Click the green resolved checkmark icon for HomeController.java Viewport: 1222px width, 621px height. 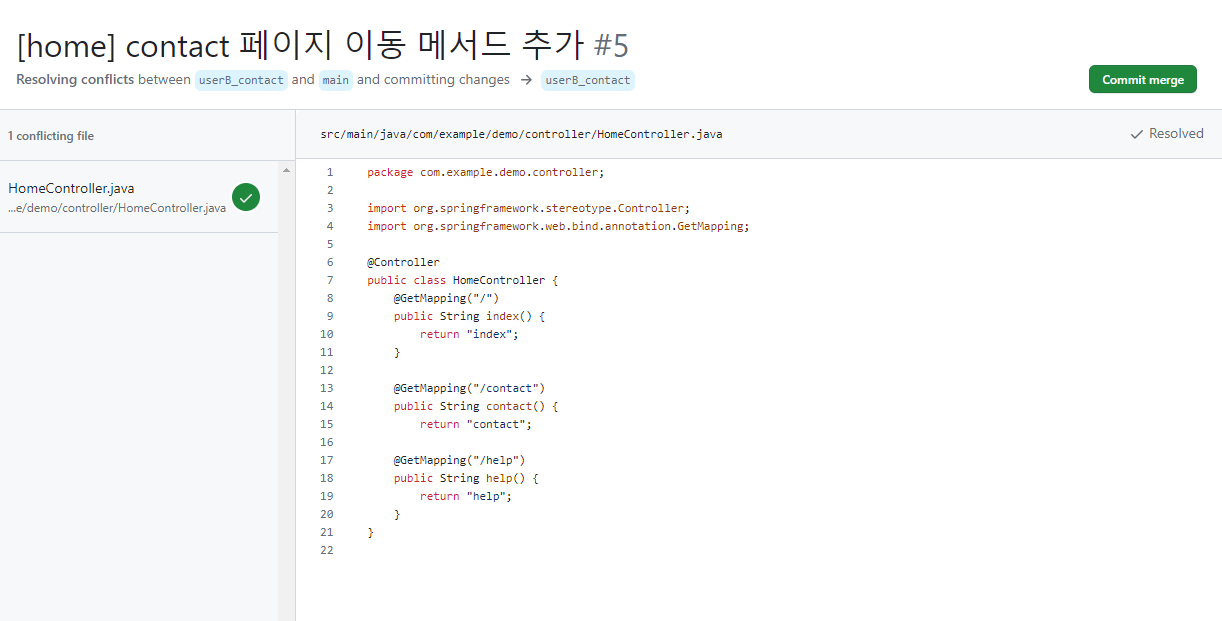(246, 197)
